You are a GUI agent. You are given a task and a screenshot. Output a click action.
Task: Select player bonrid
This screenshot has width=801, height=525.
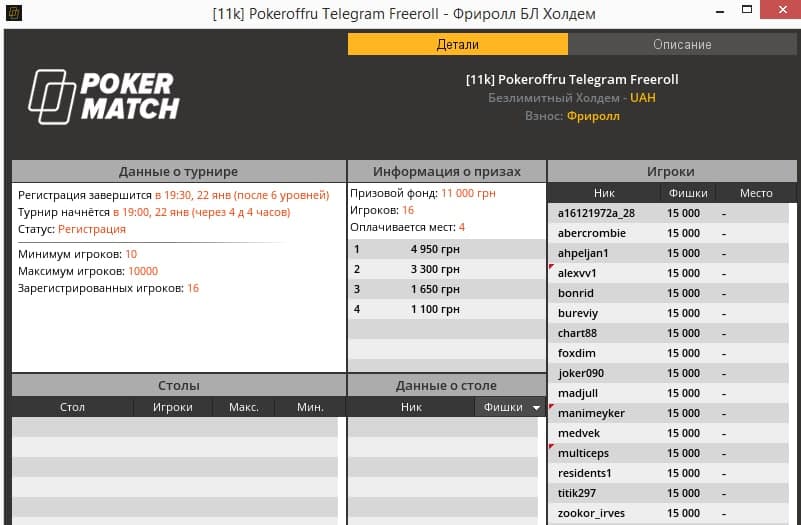pyautogui.click(x=668, y=293)
